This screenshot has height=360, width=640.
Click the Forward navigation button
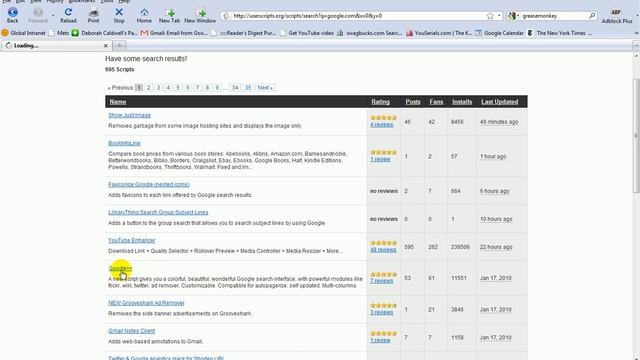click(38, 15)
